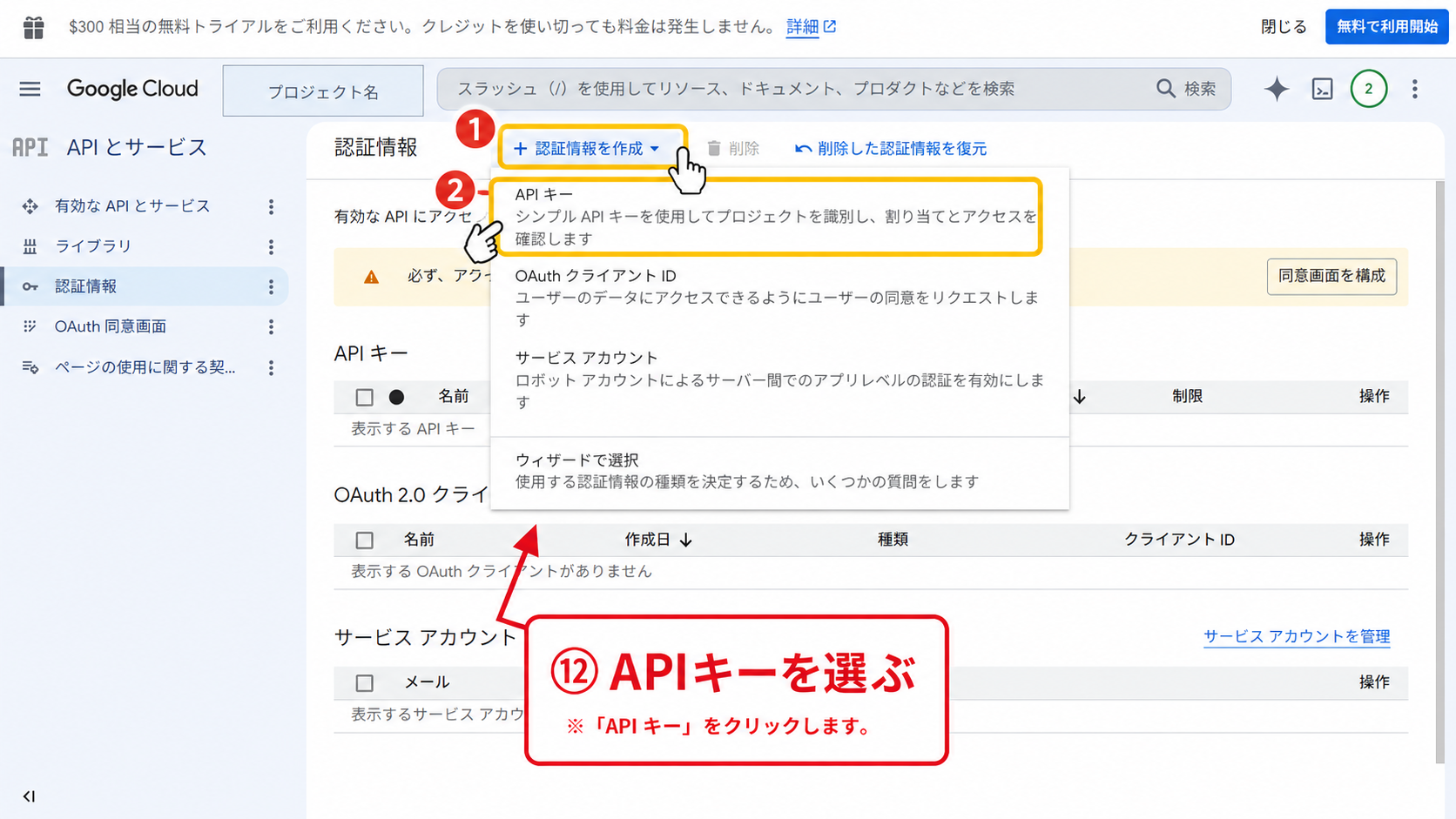Viewport: 1456px width, 819px height.
Task: Sort OAuth clients by 作成日 arrow
Action: [x=686, y=540]
